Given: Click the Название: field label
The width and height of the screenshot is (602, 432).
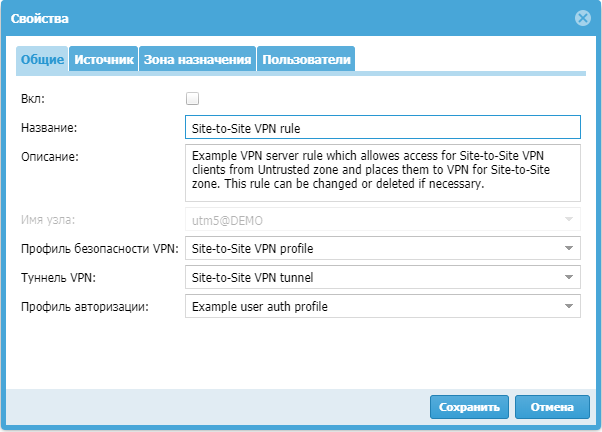Looking at the screenshot, I should [x=49, y=128].
